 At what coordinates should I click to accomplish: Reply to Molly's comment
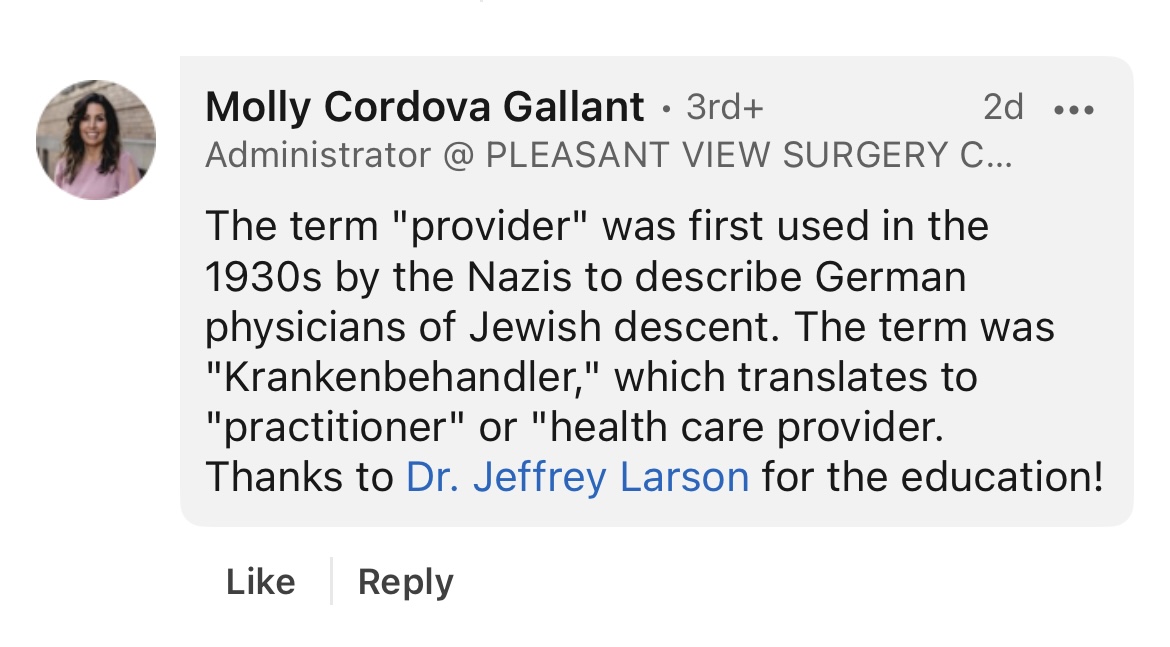pos(405,581)
